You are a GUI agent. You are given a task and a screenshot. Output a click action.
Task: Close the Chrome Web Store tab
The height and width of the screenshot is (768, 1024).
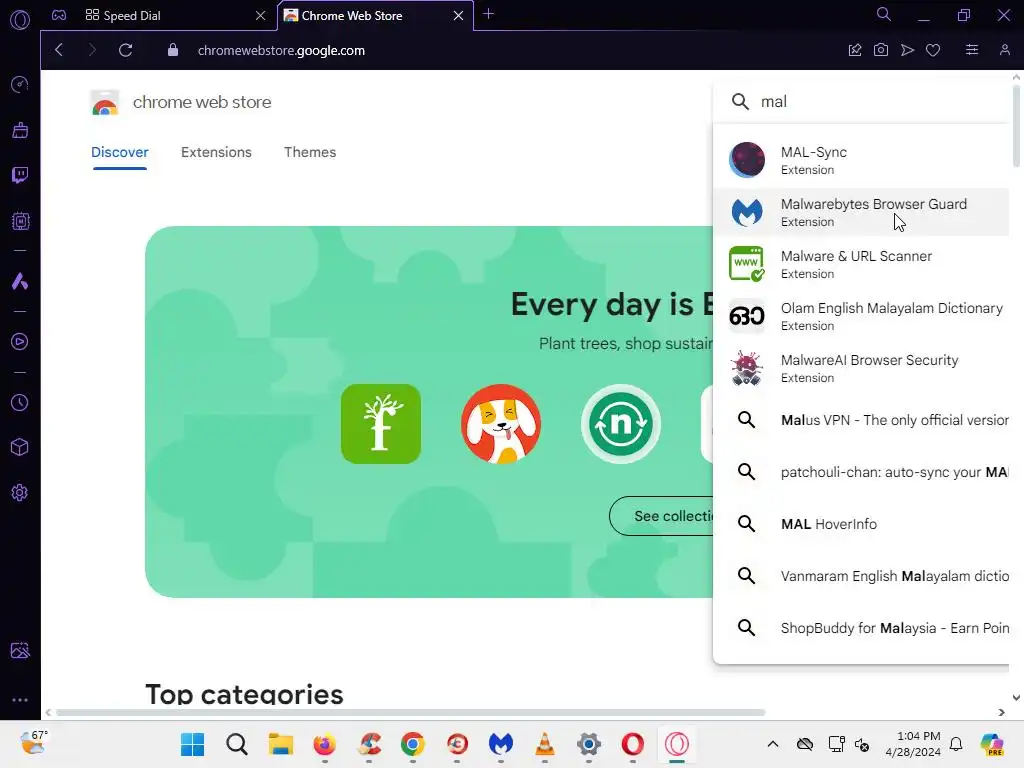[x=458, y=16]
